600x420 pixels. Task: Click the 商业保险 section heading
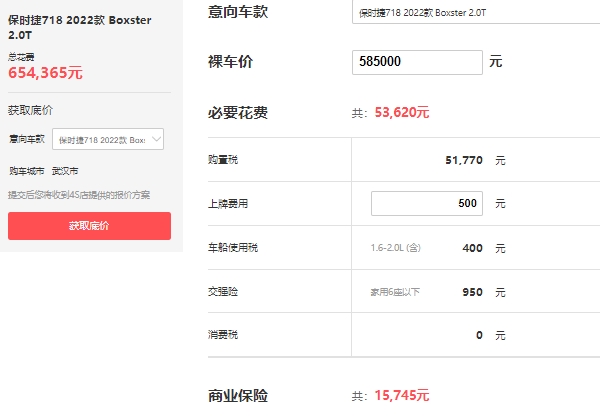237,396
